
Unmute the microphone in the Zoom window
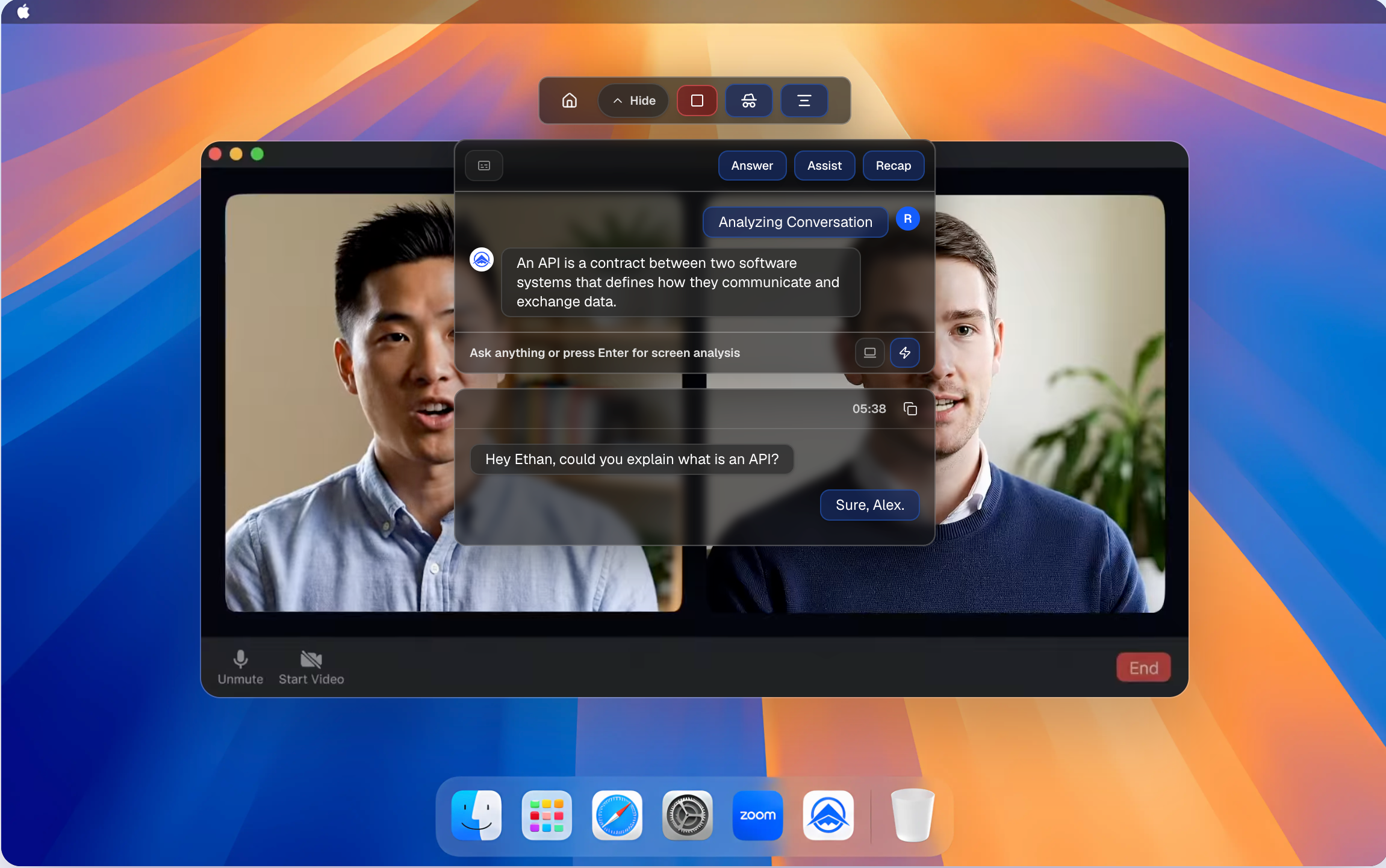240,668
